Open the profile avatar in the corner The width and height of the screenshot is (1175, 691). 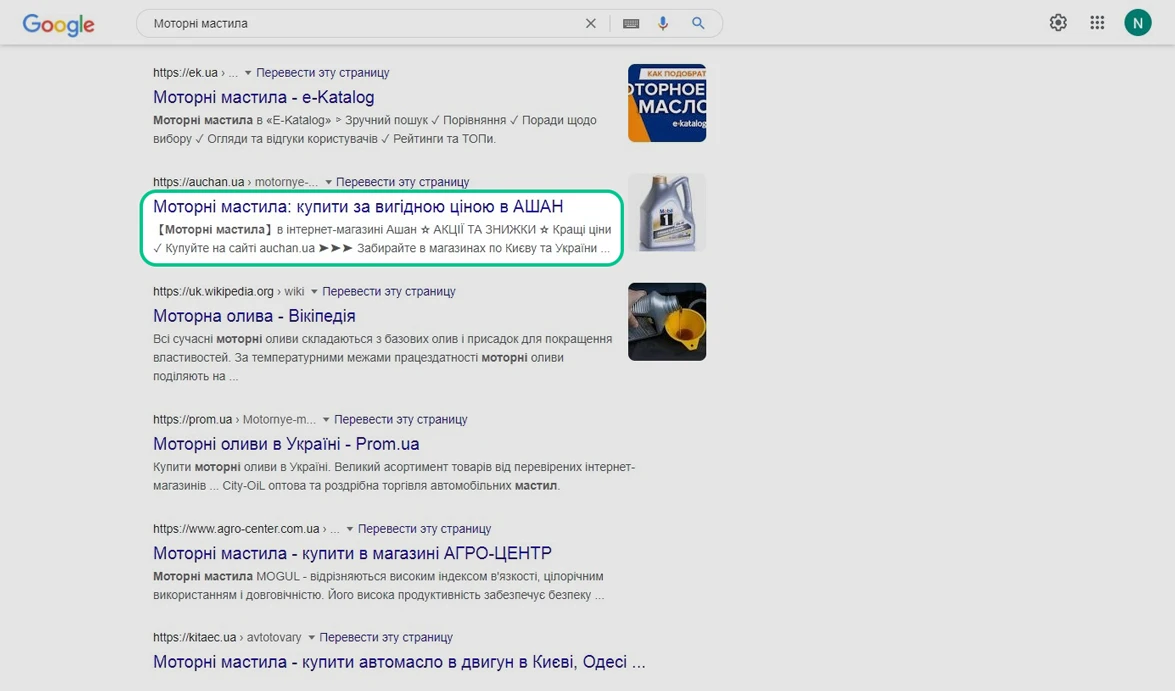tap(1137, 21)
